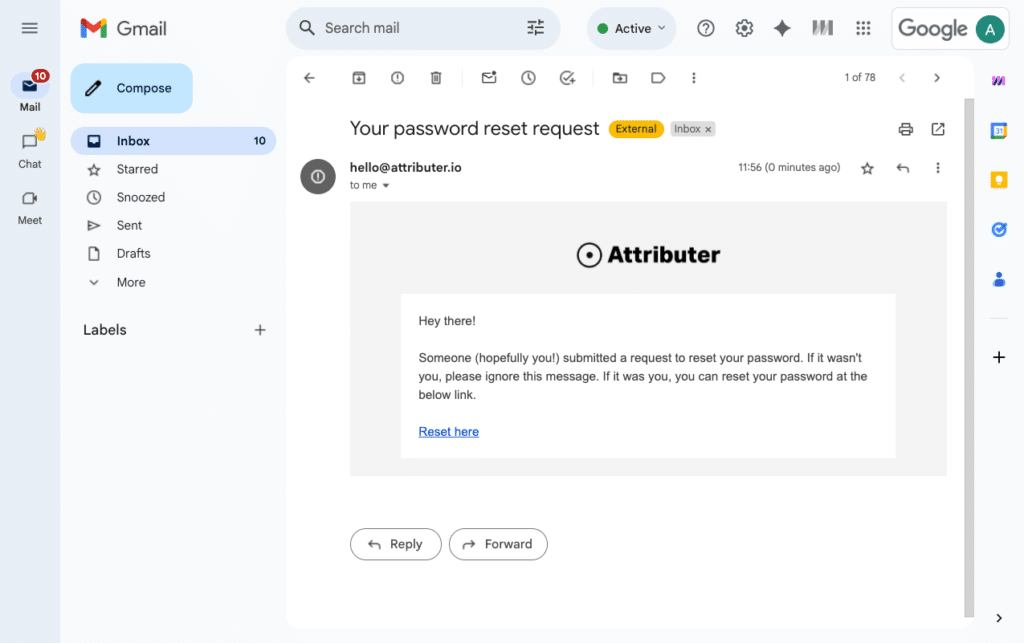Open the Gemini sparkle icon

[782, 28]
